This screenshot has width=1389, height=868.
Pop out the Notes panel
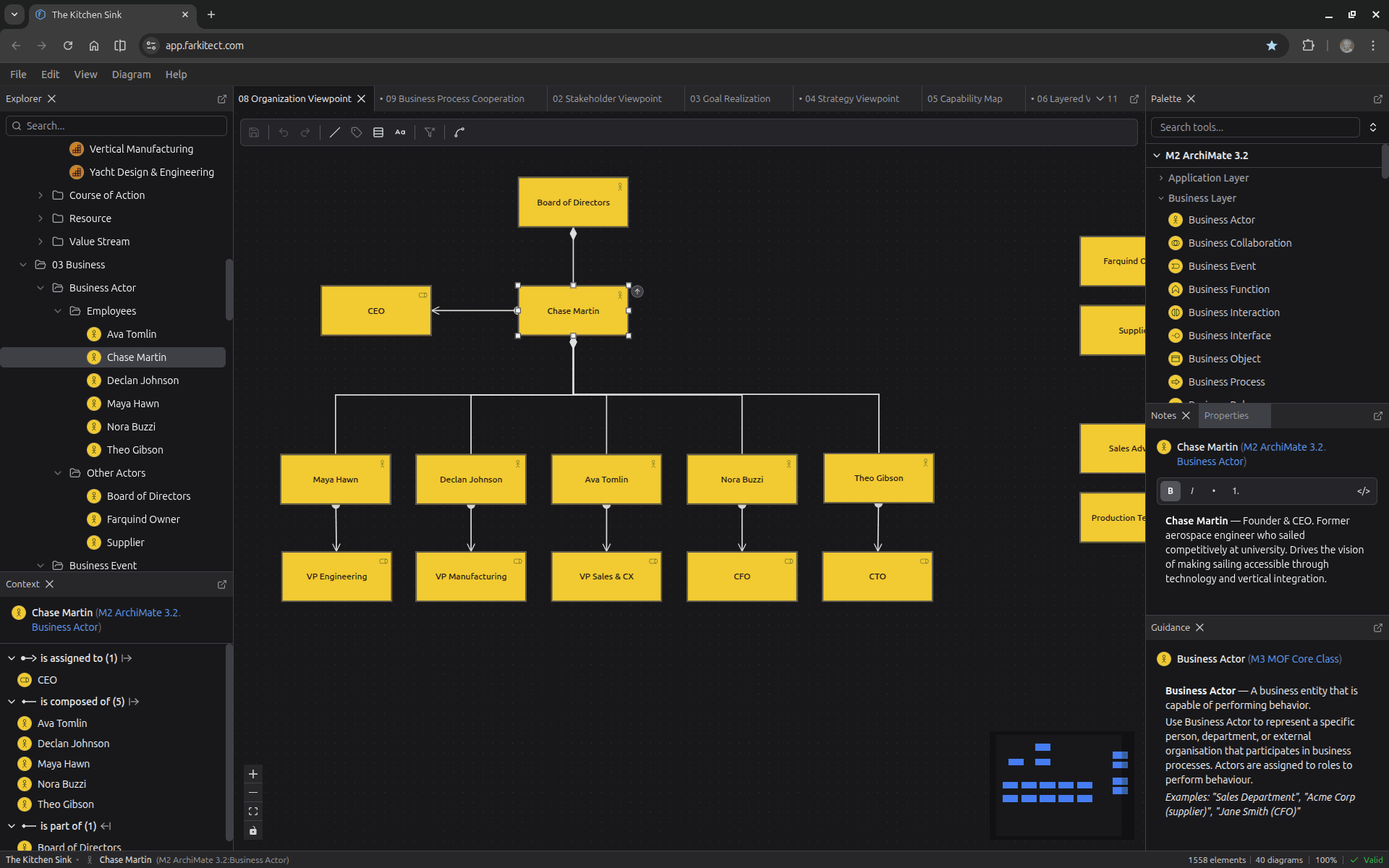1378,416
